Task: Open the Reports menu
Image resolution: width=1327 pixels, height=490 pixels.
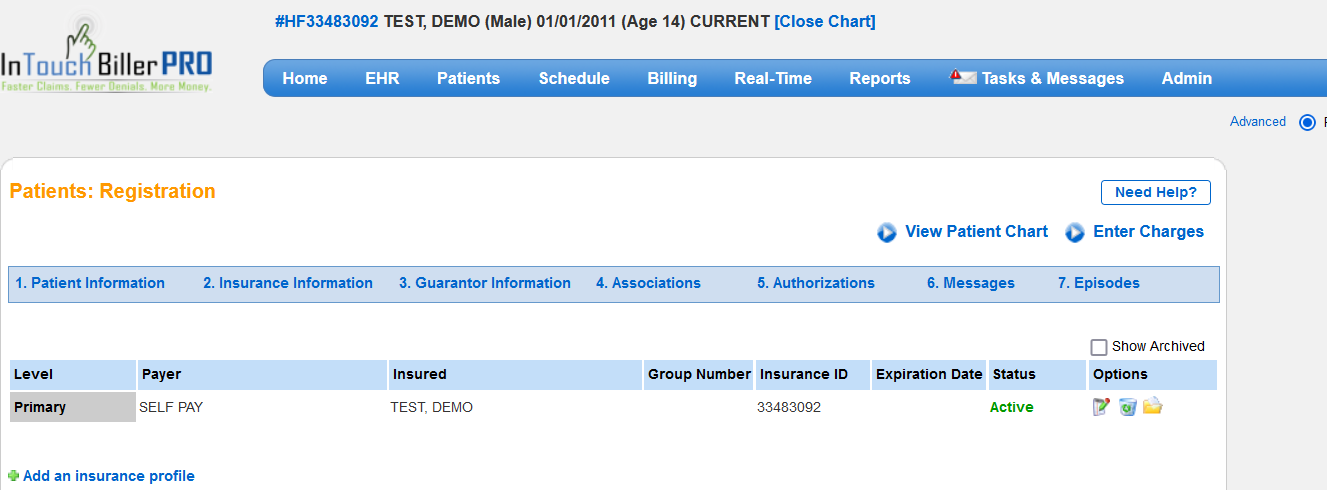Action: 880,78
